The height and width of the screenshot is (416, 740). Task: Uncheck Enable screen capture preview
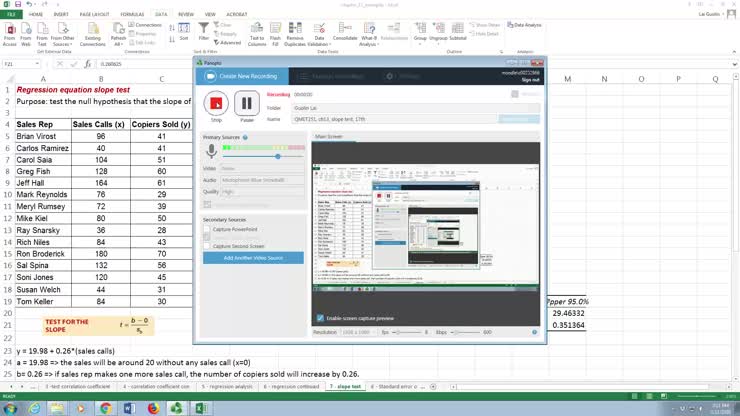(320, 318)
